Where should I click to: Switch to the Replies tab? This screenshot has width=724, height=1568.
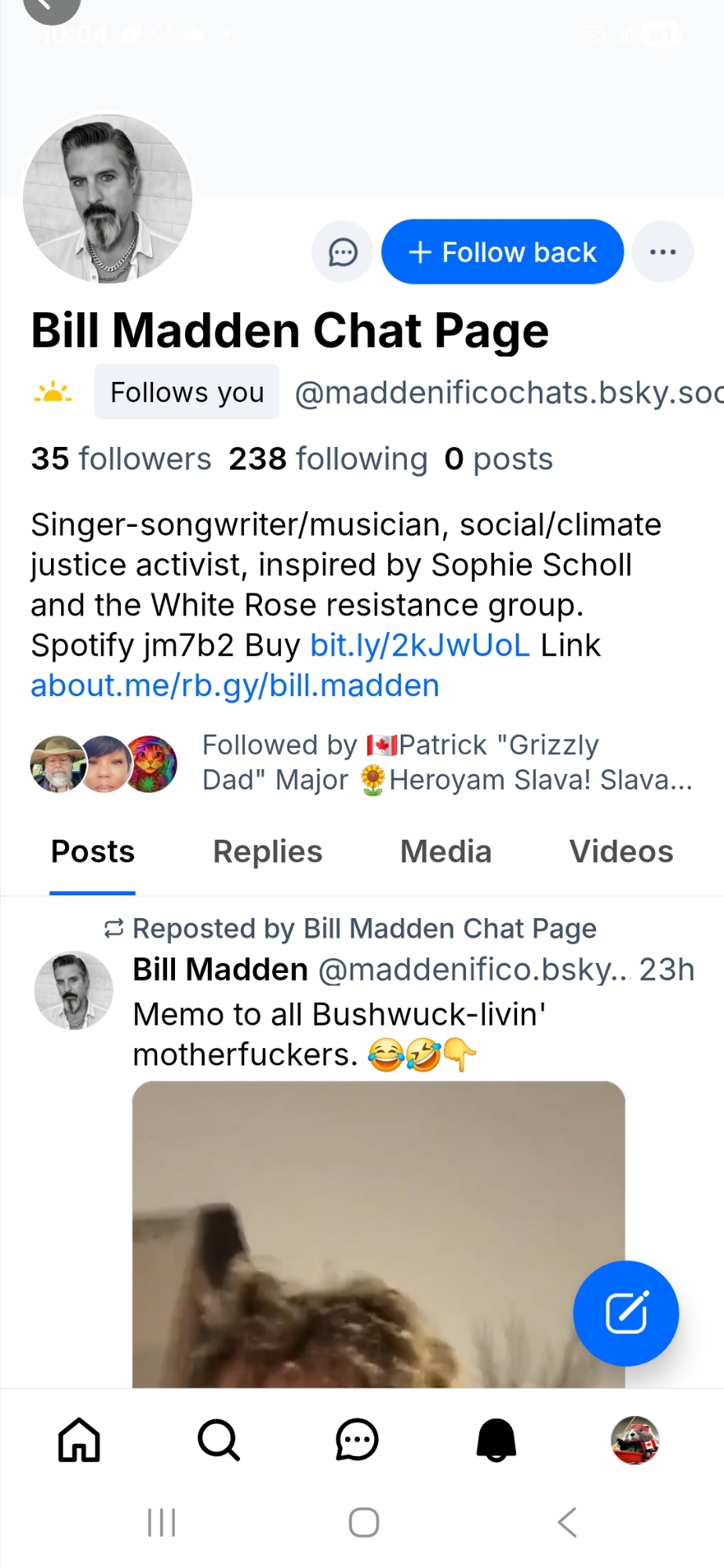[267, 852]
